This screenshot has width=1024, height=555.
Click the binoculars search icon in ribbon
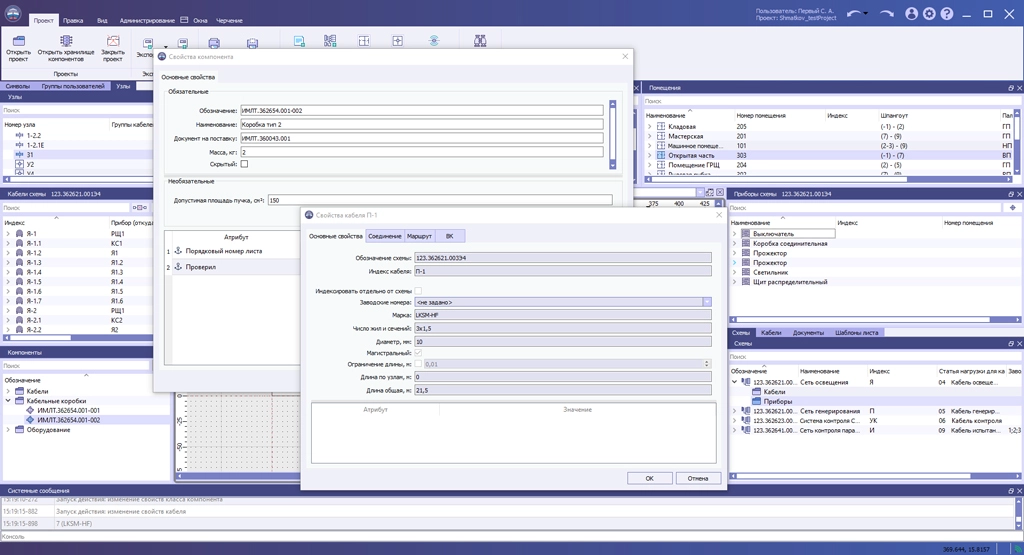click(x=480, y=41)
